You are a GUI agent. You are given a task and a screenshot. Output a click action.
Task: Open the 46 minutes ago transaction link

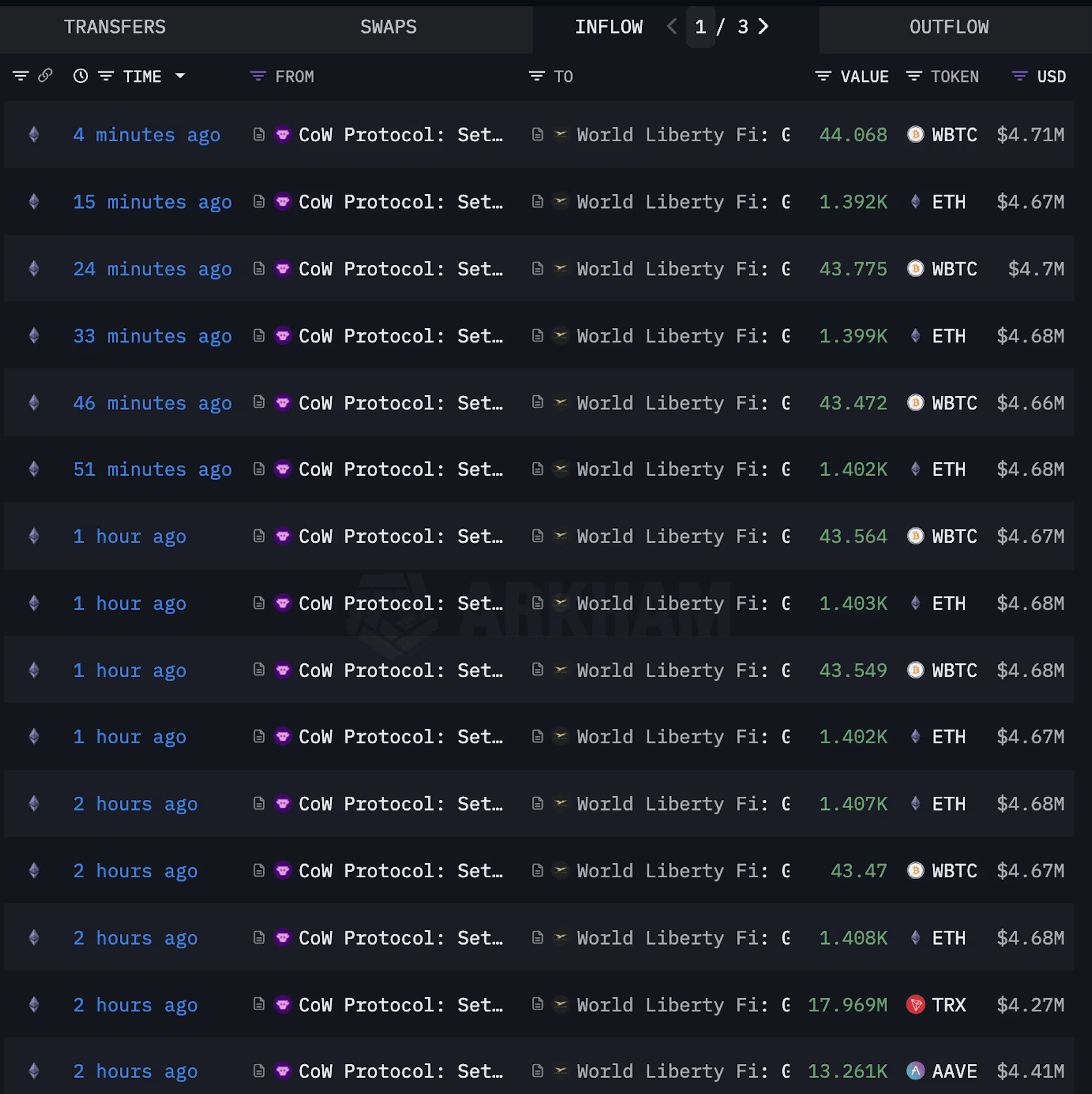tap(152, 403)
